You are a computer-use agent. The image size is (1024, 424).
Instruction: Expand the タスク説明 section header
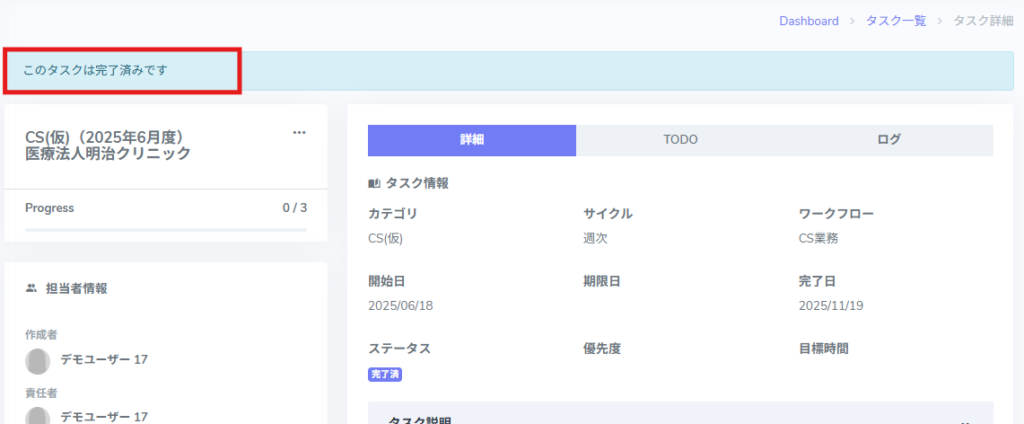[680, 418]
